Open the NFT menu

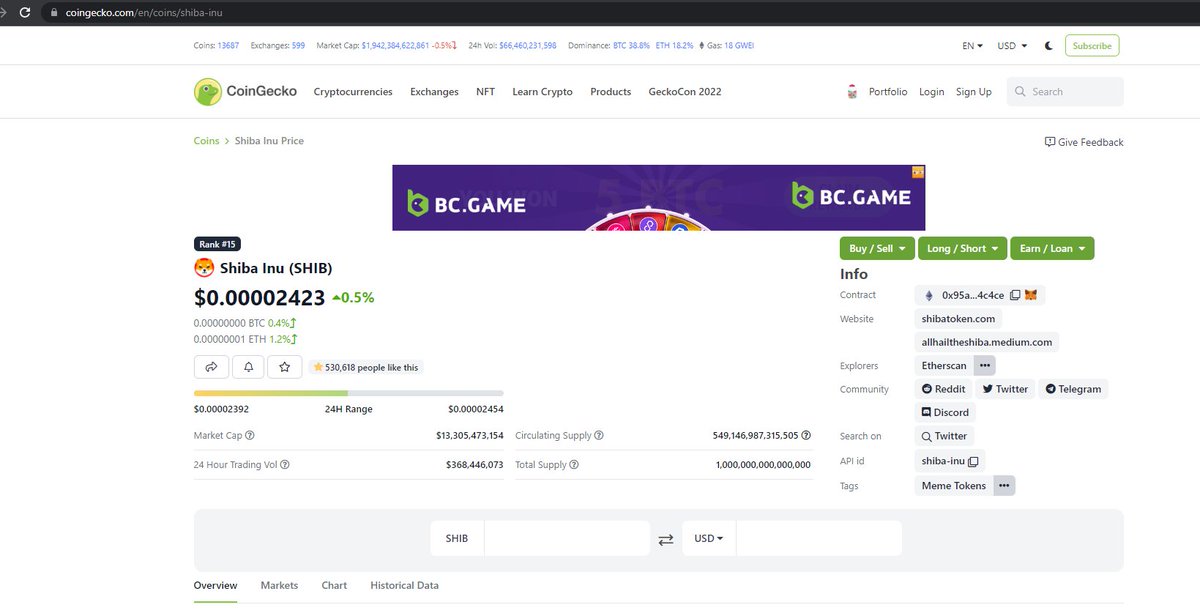tap(485, 92)
